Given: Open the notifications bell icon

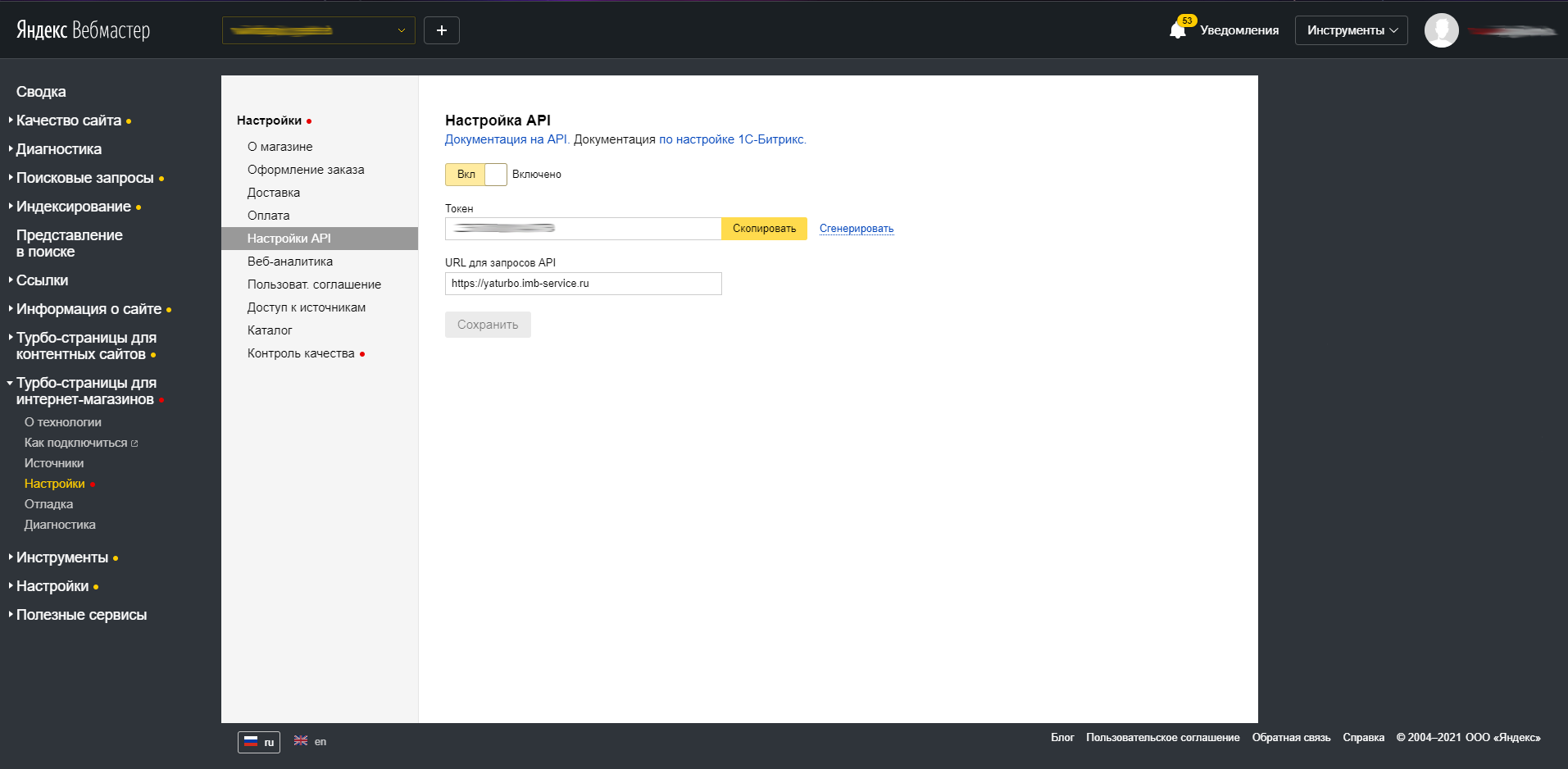Looking at the screenshot, I should pos(1178,30).
